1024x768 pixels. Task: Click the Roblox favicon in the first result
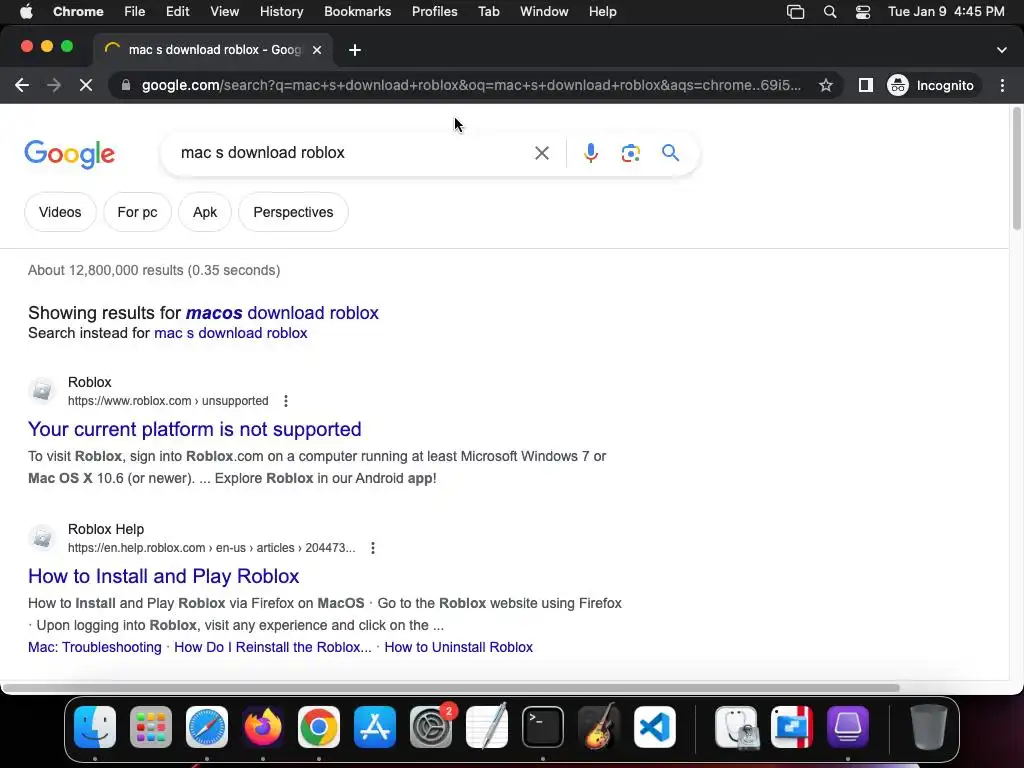(42, 391)
